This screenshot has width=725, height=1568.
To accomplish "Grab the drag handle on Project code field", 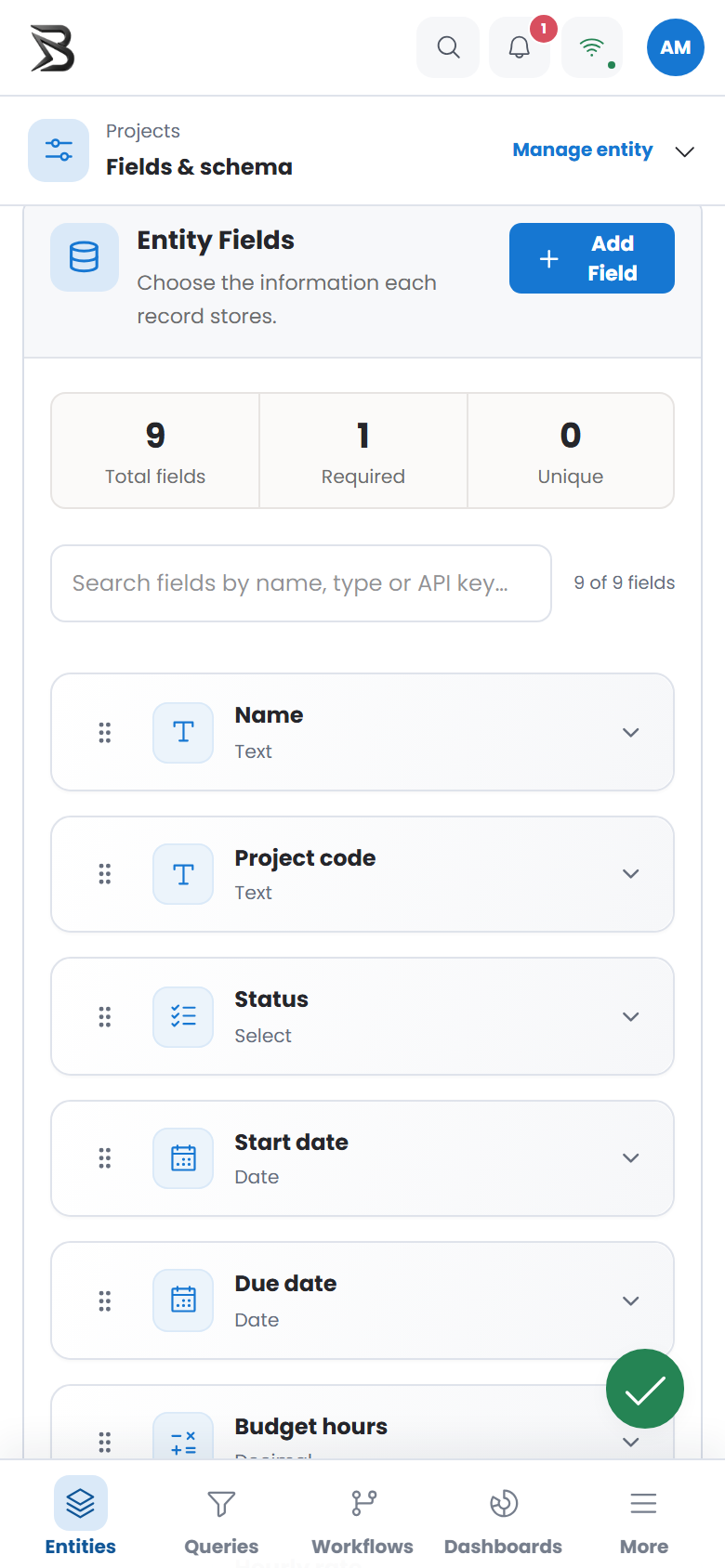I will 105,874.
